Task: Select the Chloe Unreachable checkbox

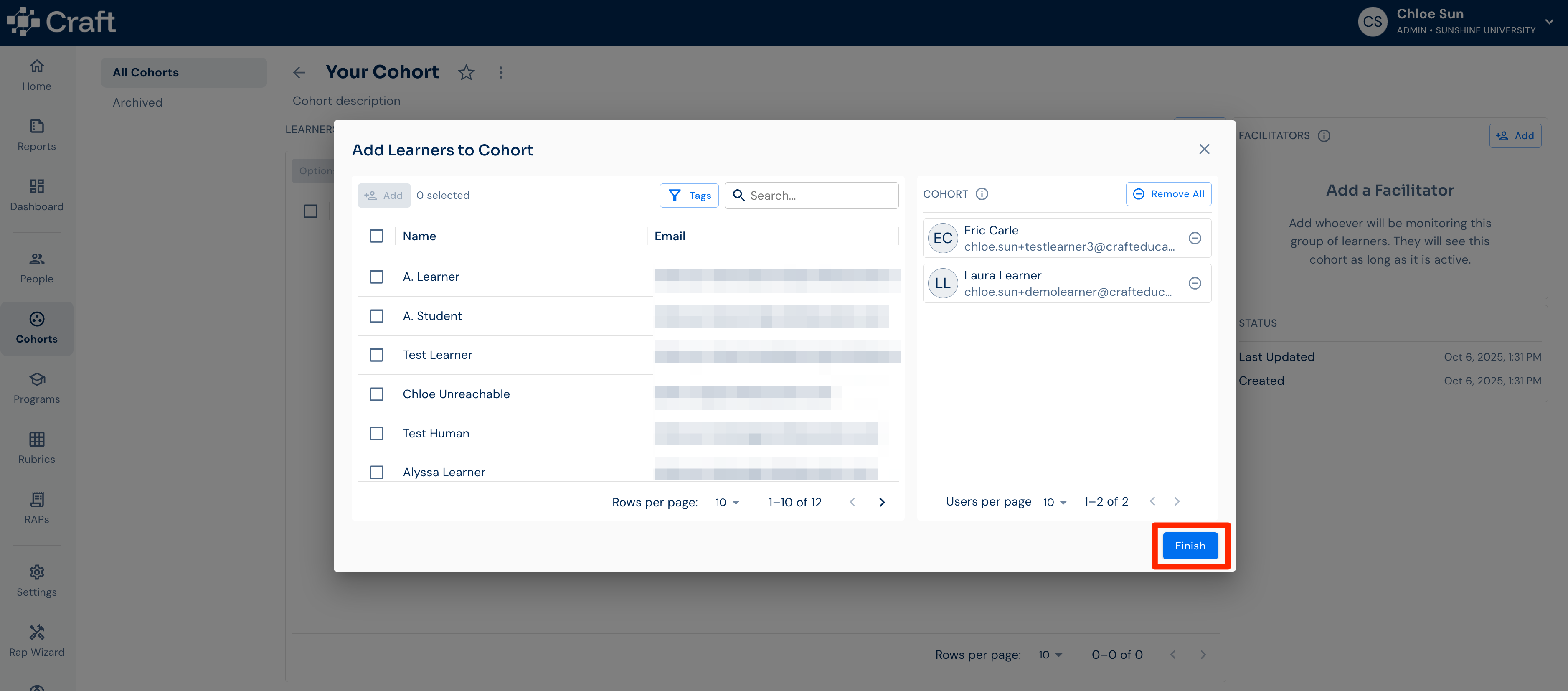Action: [x=376, y=394]
